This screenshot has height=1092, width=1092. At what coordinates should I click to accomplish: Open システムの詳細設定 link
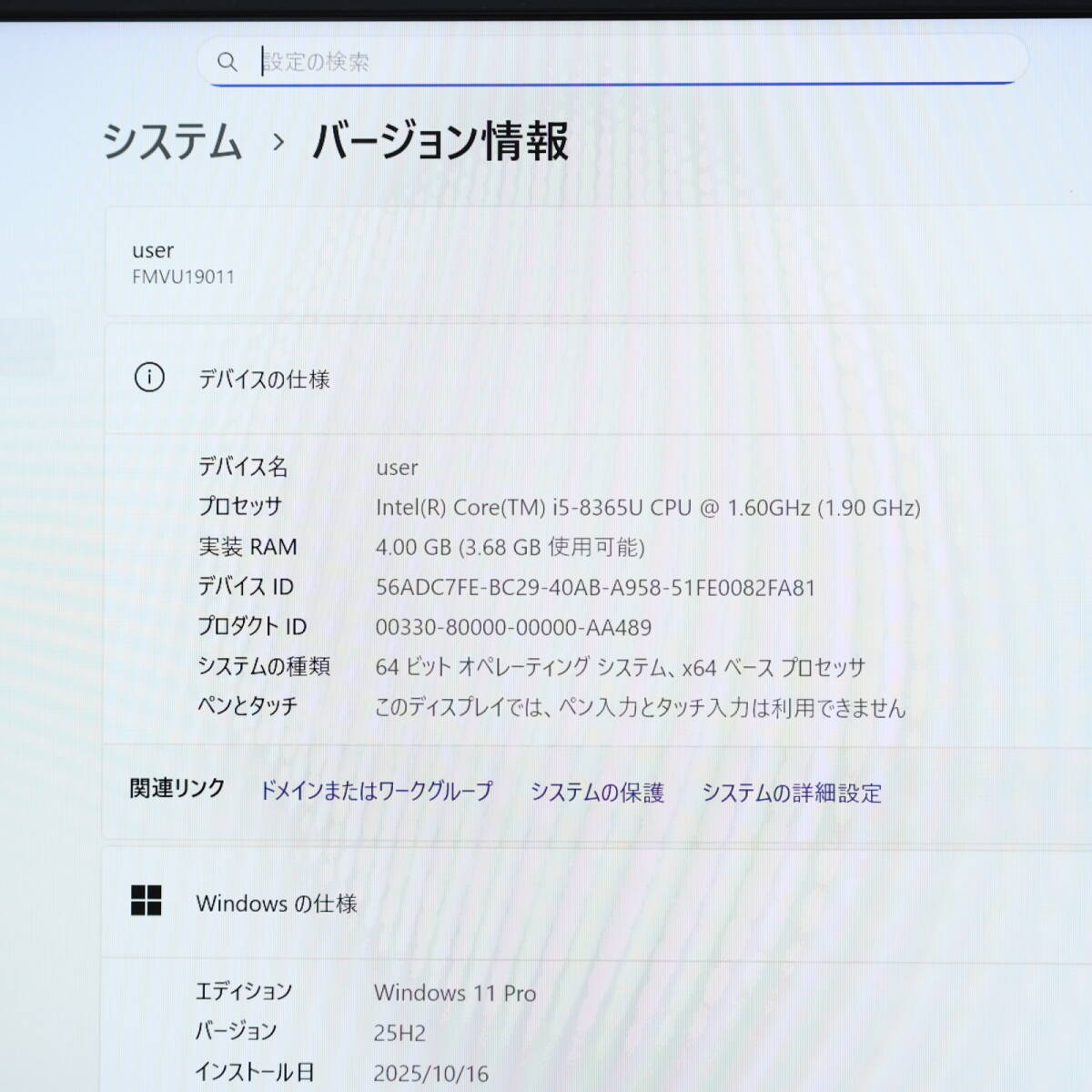coord(792,794)
